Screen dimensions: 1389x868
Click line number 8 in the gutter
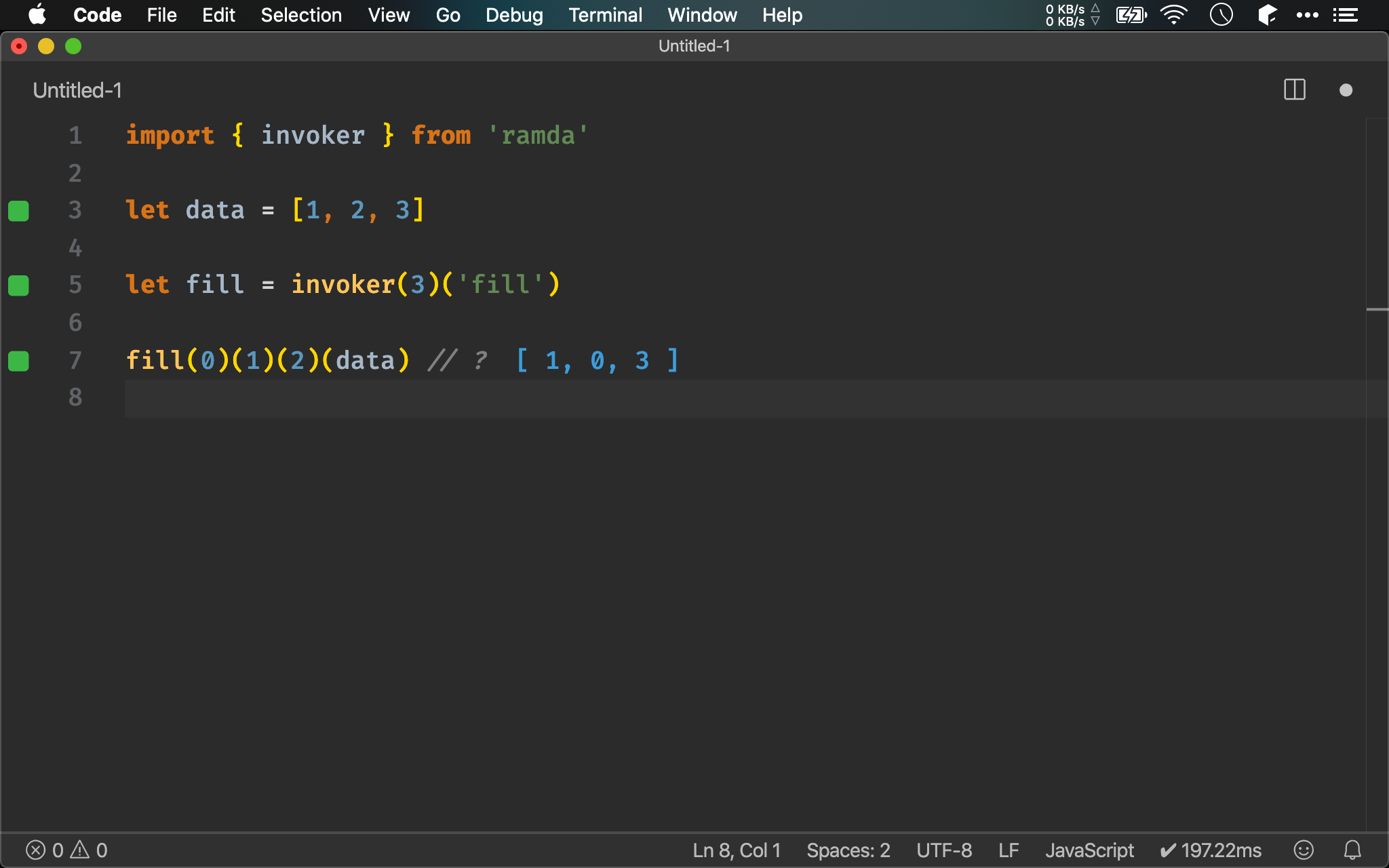(x=75, y=397)
